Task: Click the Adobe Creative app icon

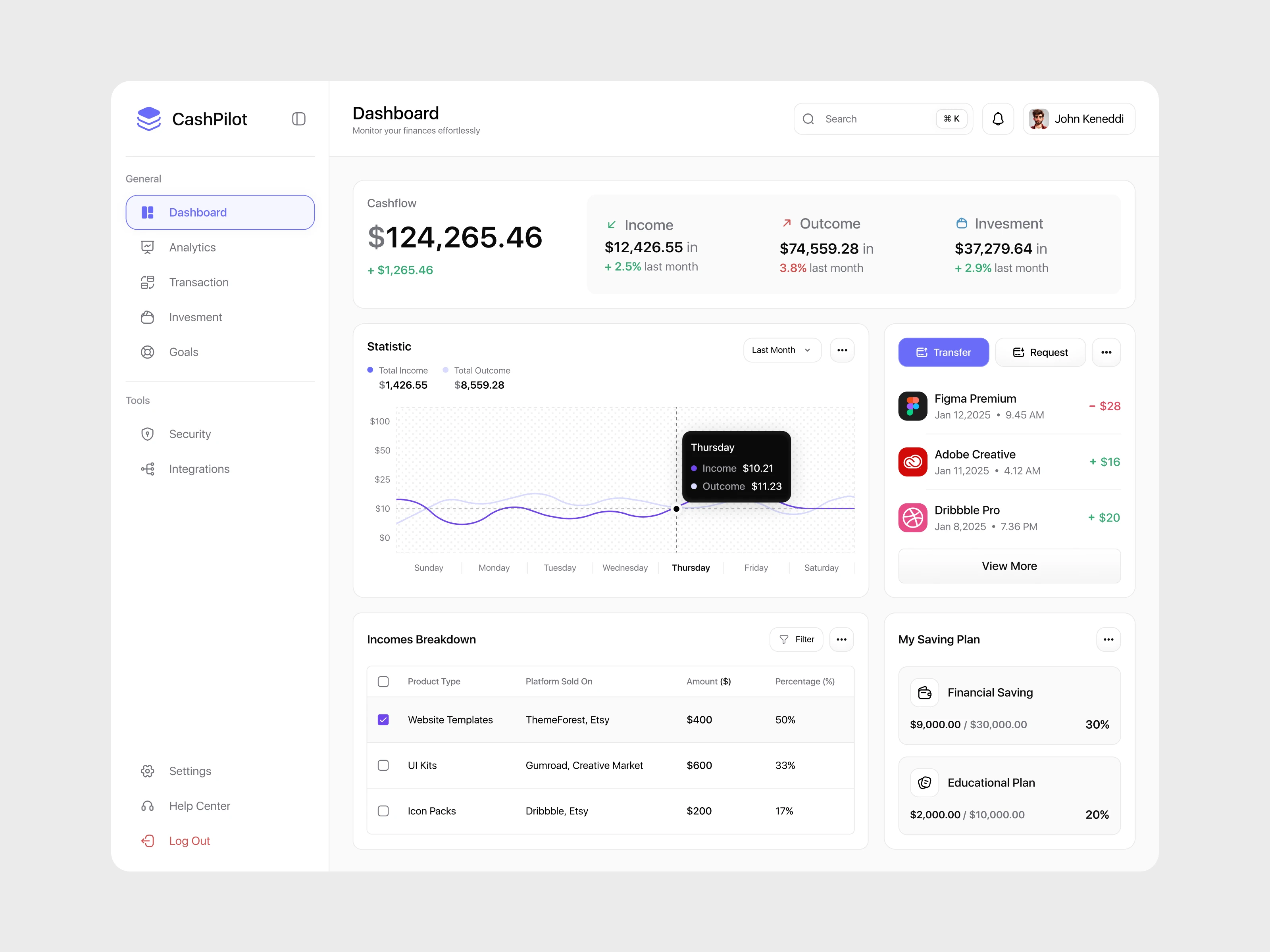Action: point(912,462)
